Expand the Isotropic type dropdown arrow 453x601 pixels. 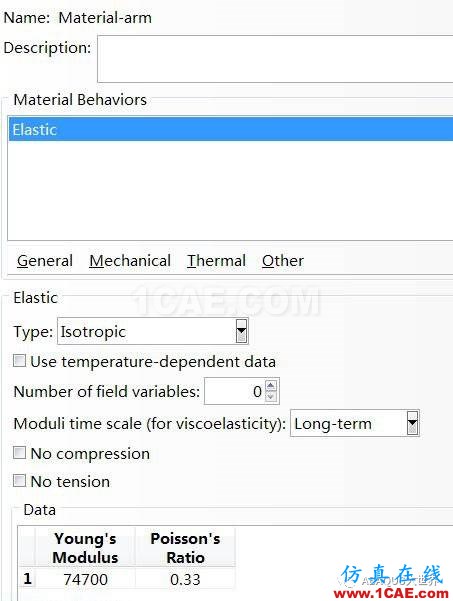pos(241,331)
